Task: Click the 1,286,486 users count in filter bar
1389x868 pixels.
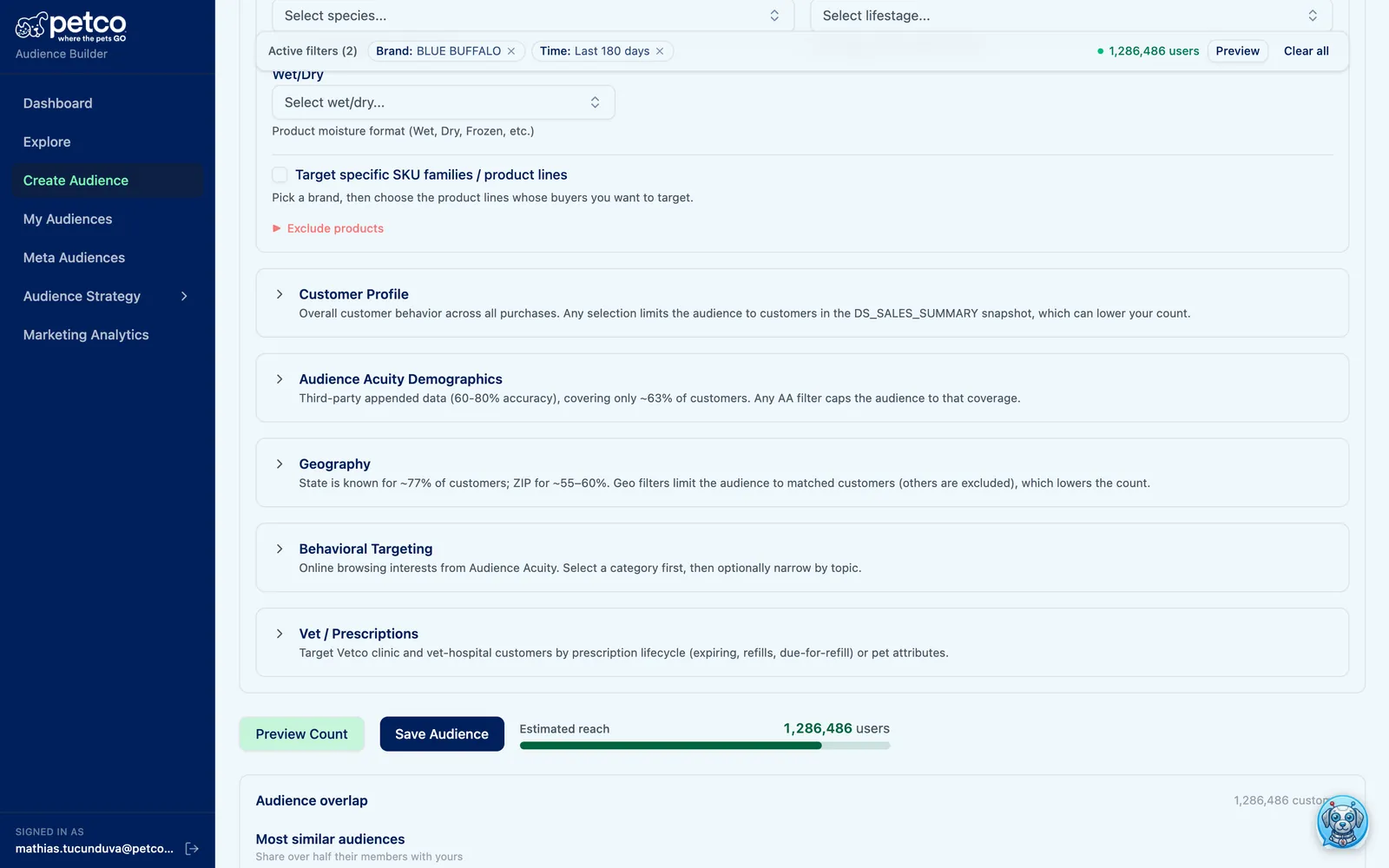Action: [1148, 51]
